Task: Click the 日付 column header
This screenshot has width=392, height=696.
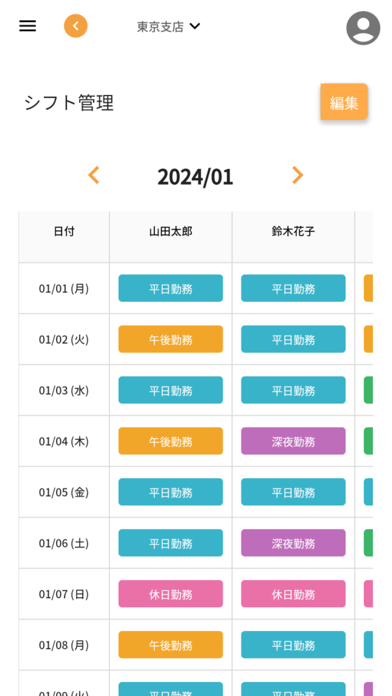Action: 64,237
